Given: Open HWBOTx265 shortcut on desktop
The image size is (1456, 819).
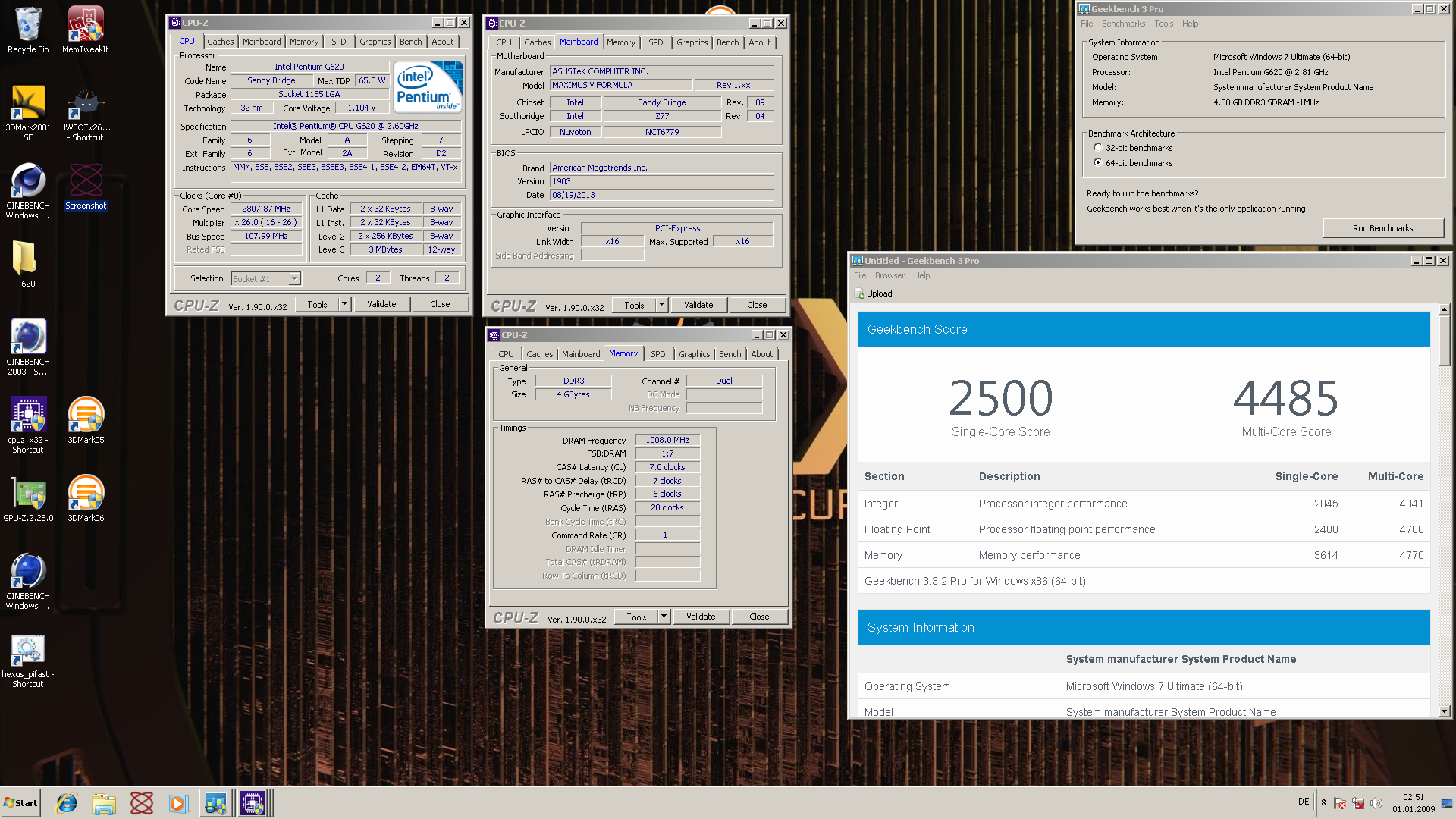Looking at the screenshot, I should (x=86, y=112).
